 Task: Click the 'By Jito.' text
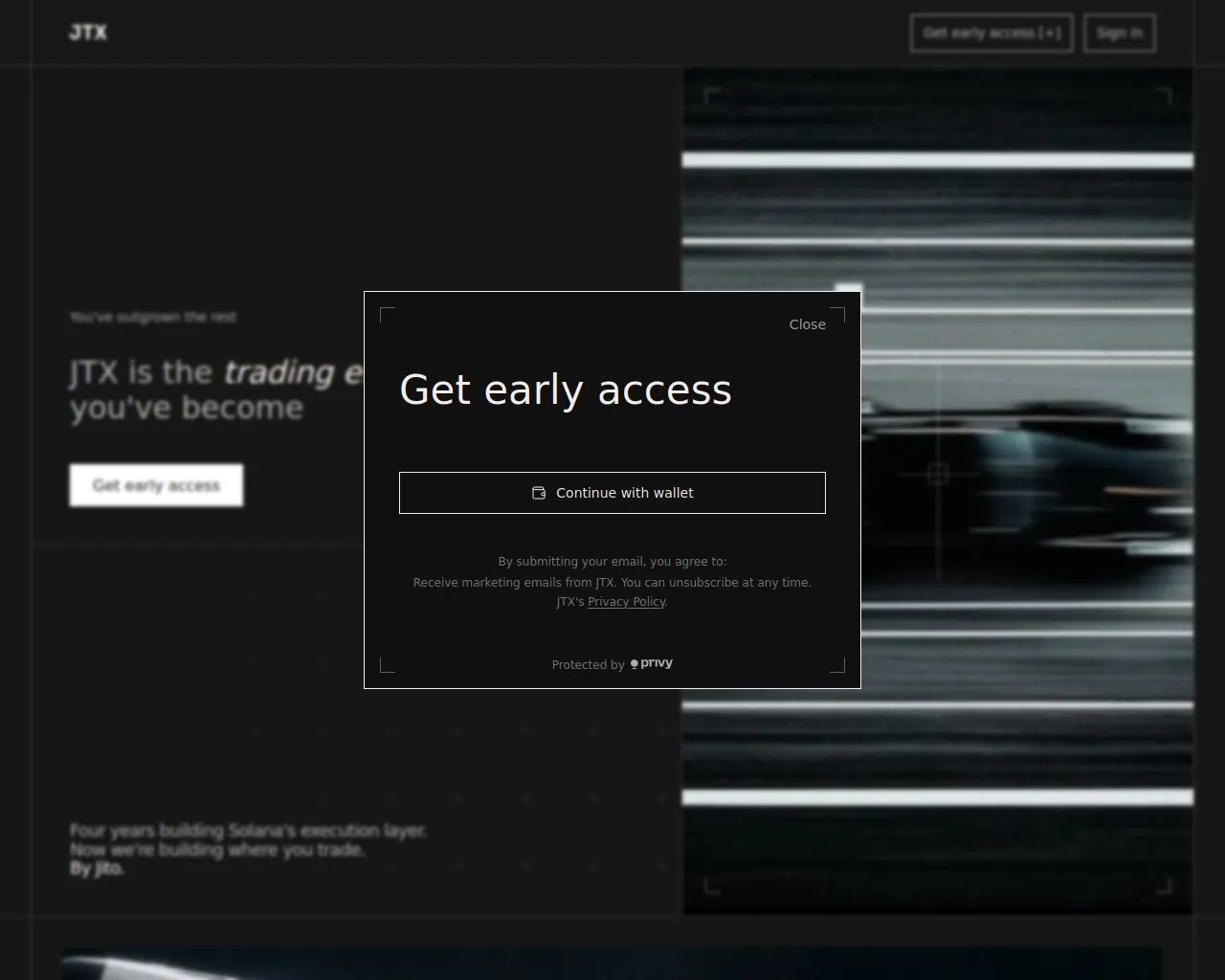(97, 868)
